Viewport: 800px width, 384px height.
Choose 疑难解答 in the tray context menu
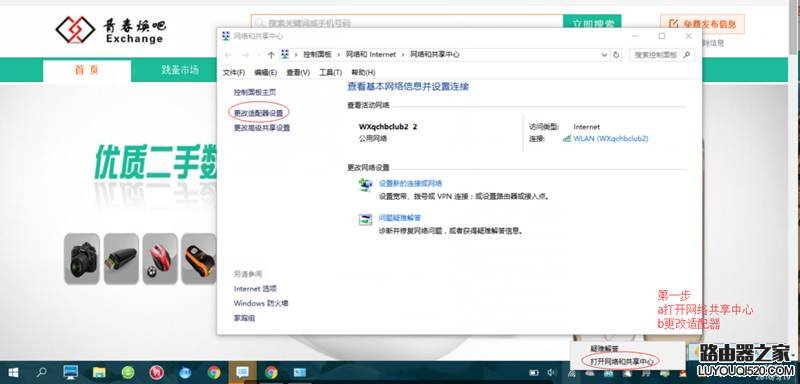[605, 349]
